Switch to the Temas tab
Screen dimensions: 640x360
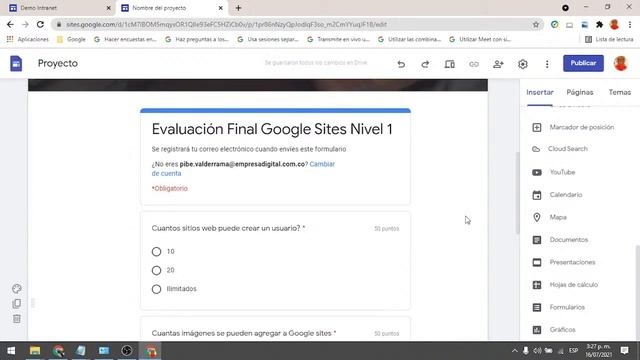click(x=620, y=92)
